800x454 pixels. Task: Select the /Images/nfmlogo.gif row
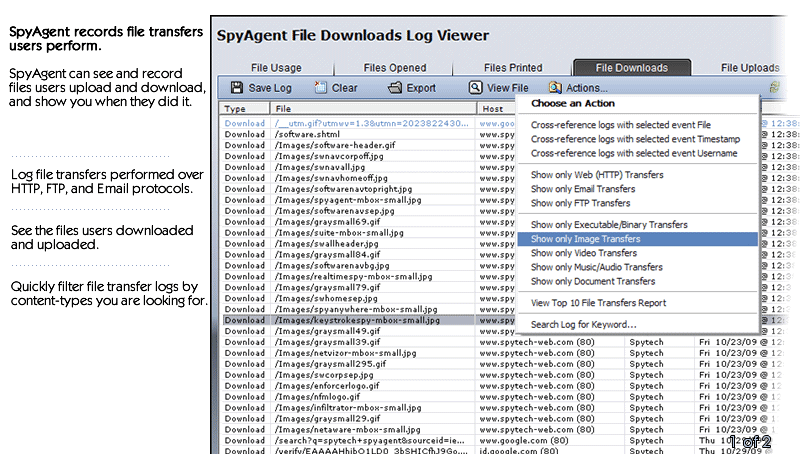point(503,397)
